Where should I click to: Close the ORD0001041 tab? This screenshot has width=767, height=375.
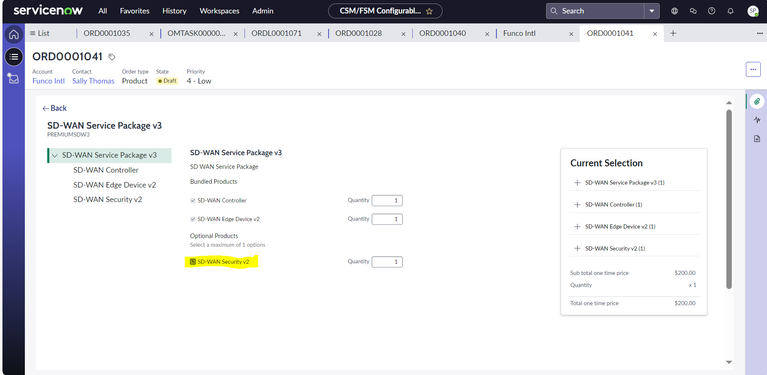click(655, 34)
